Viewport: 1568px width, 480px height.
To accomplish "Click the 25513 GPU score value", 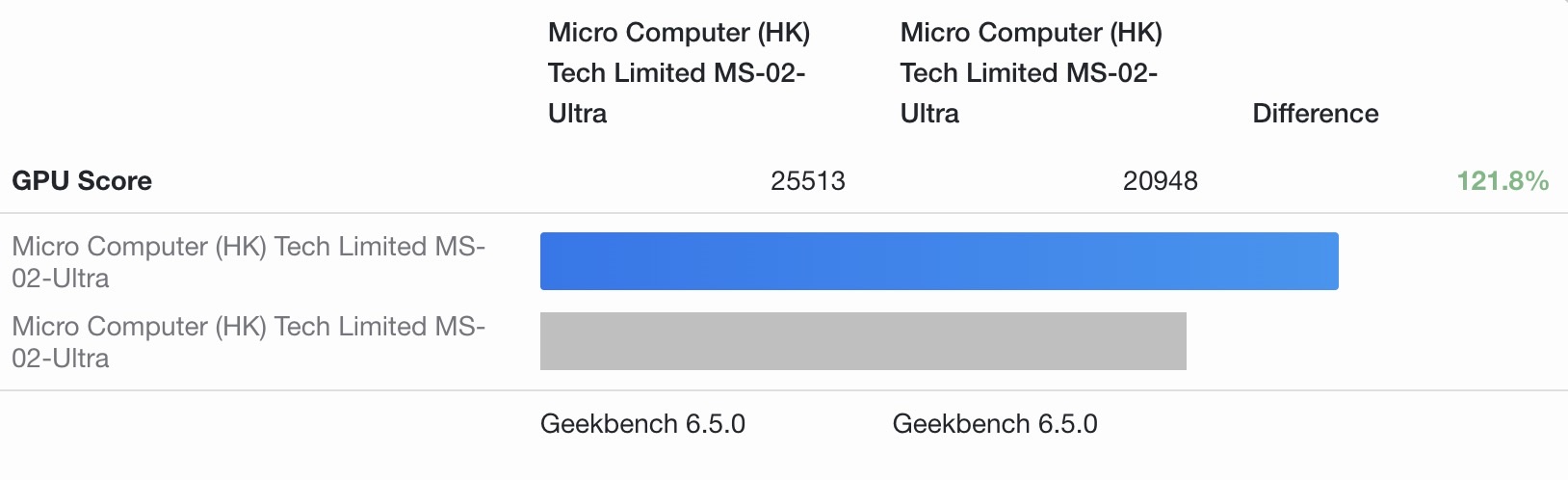I will tap(807, 181).
